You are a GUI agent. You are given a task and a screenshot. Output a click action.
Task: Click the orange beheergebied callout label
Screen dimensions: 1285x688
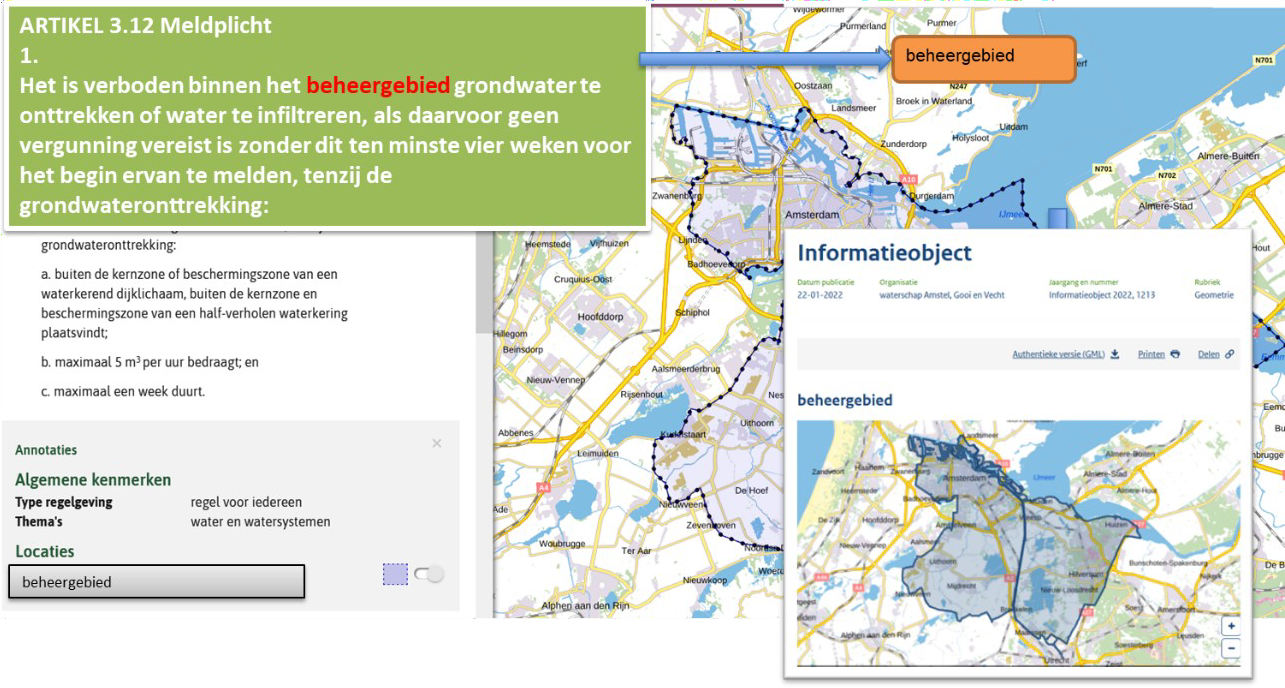[983, 59]
